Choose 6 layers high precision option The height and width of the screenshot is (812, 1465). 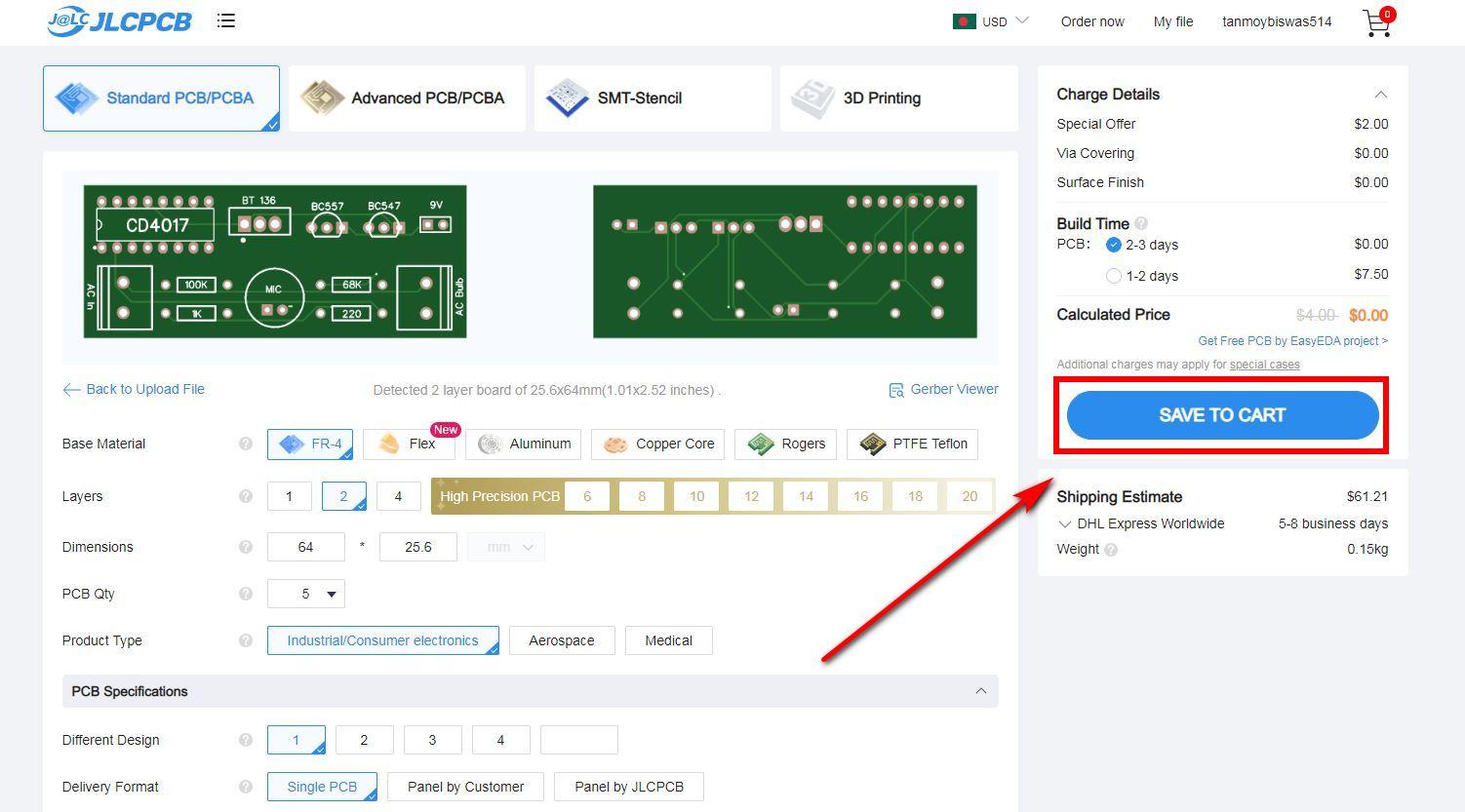click(x=587, y=496)
